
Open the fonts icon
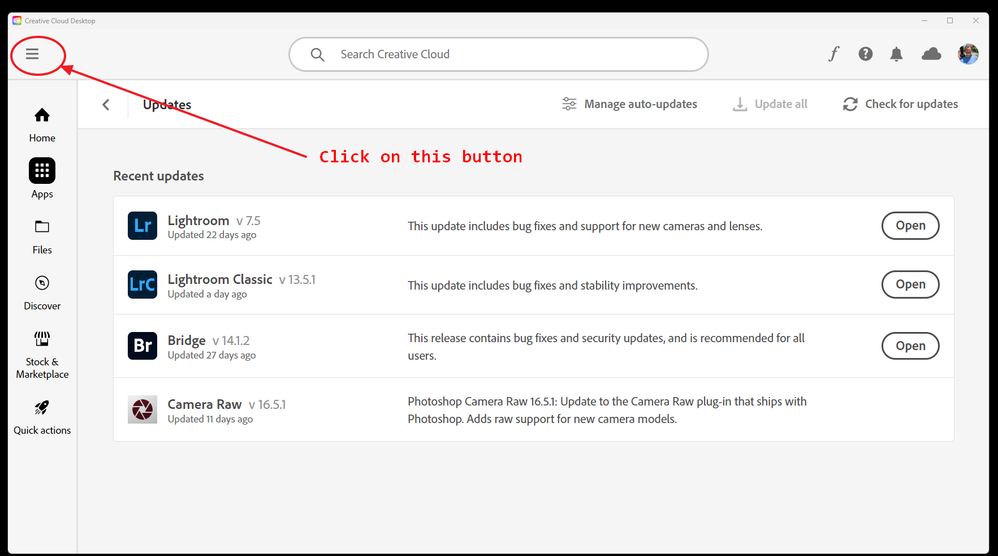[x=834, y=54]
